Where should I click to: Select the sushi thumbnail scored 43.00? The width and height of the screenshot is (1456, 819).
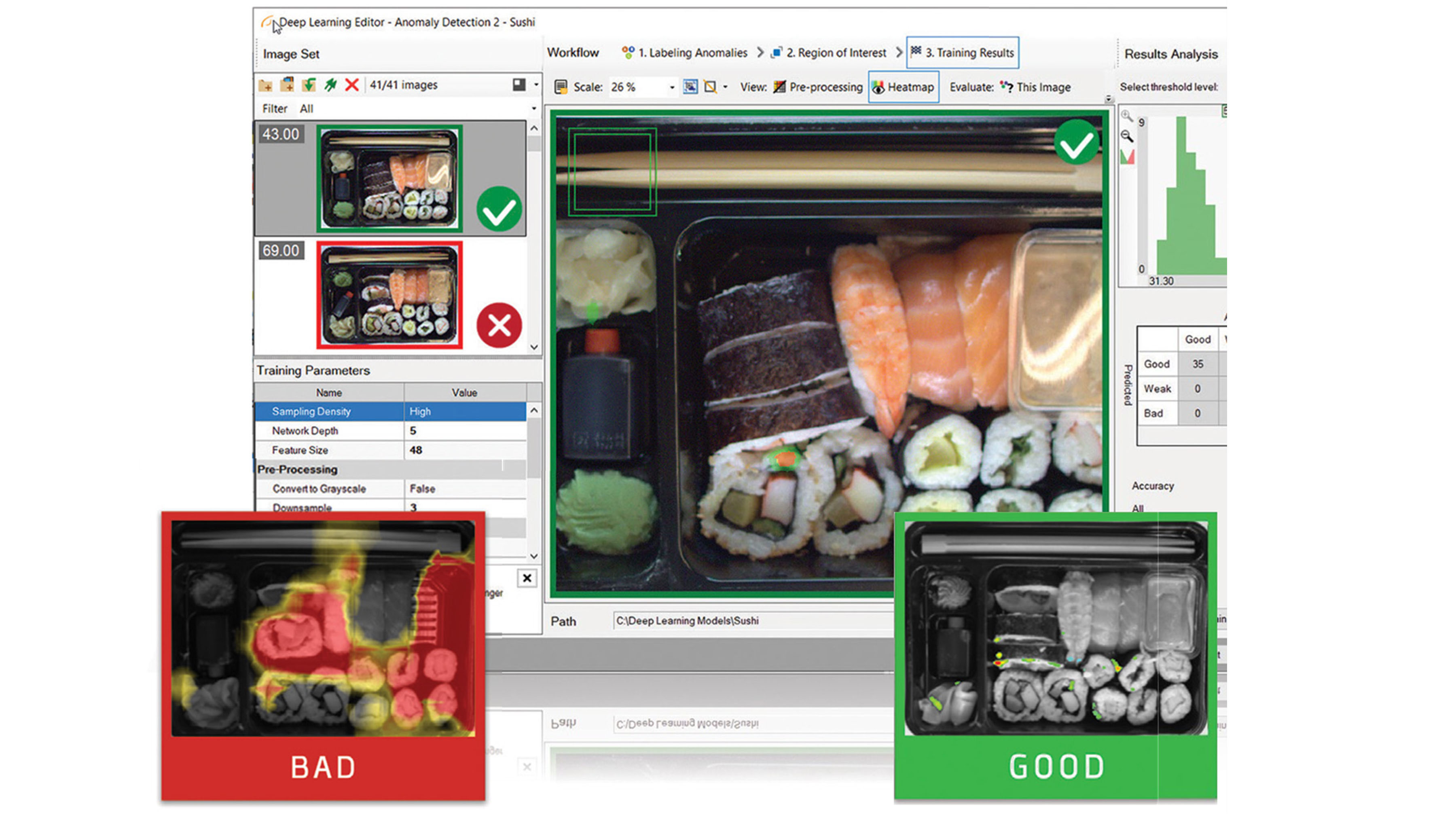(x=390, y=178)
